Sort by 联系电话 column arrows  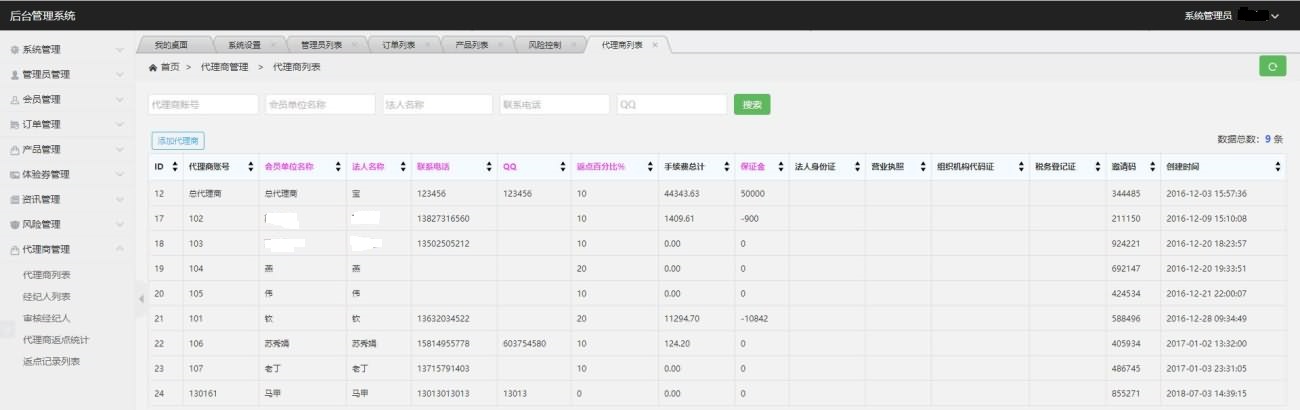coord(489,166)
